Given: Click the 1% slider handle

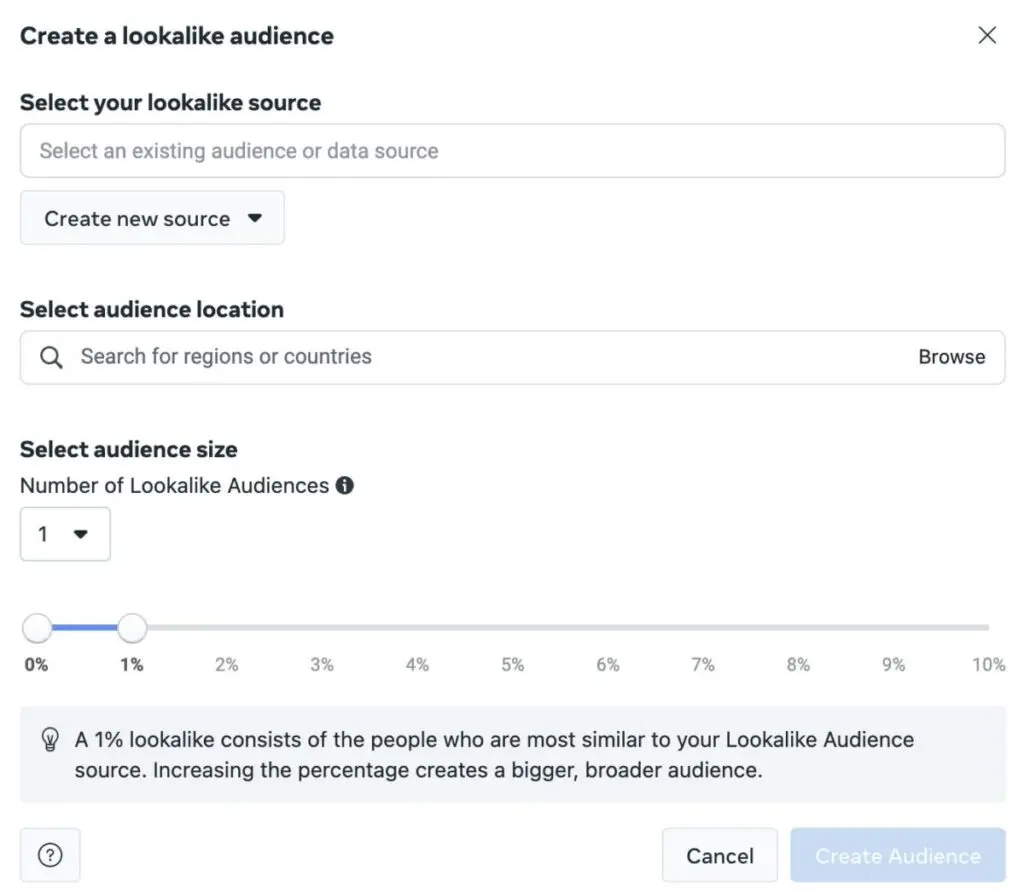Looking at the screenshot, I should [132, 628].
